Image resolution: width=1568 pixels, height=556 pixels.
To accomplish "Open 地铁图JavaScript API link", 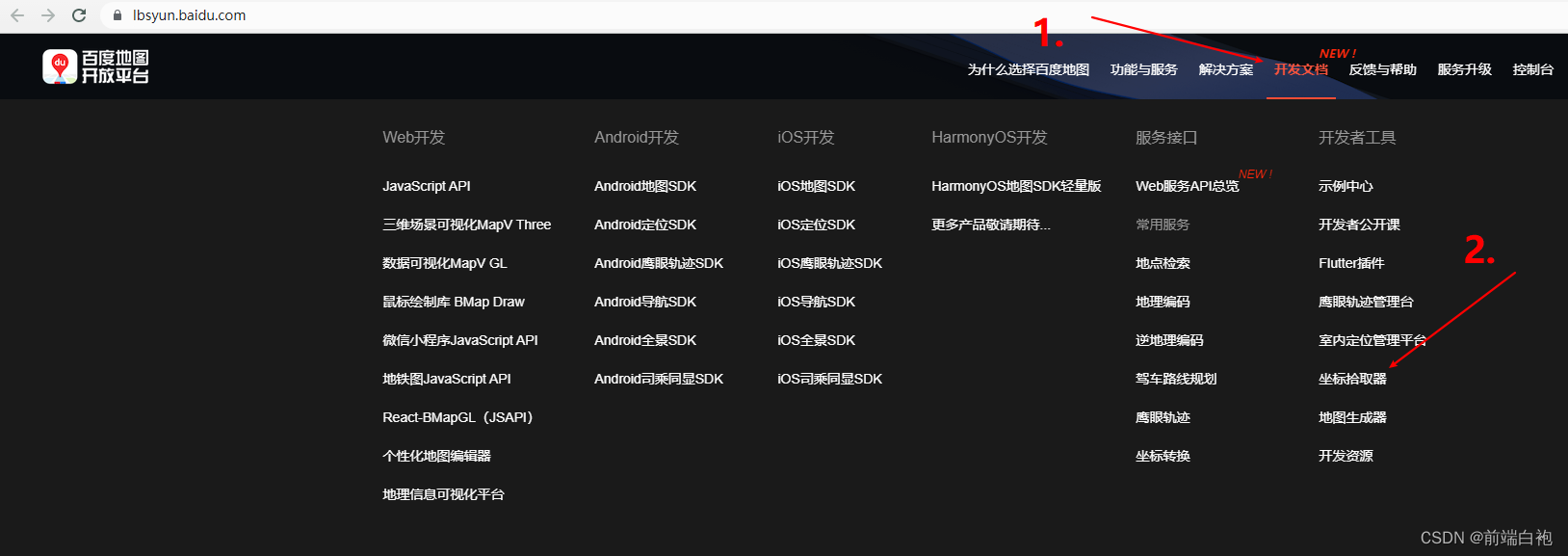I will (x=447, y=379).
